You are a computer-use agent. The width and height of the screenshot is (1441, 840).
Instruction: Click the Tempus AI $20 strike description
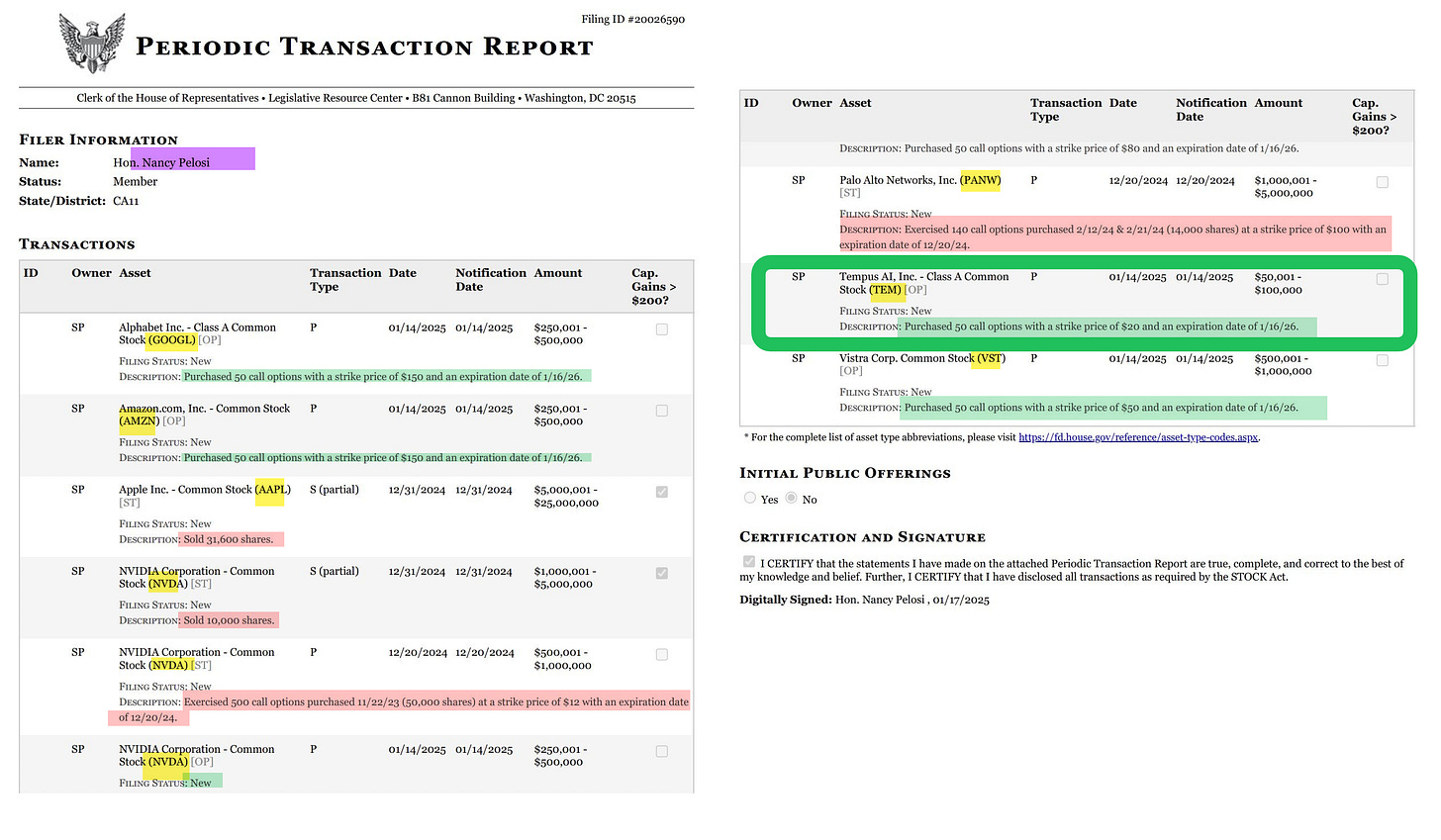point(1101,327)
